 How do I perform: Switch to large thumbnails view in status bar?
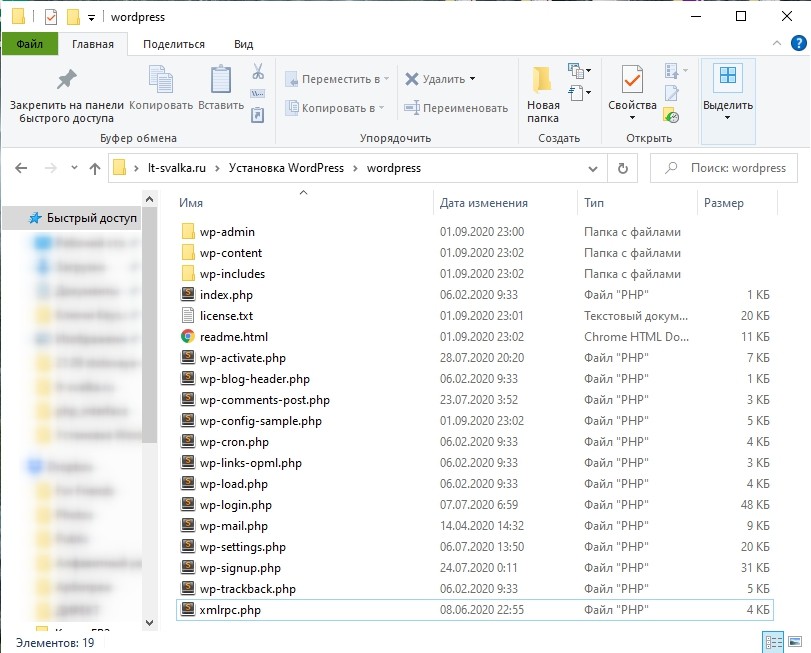tap(794, 642)
